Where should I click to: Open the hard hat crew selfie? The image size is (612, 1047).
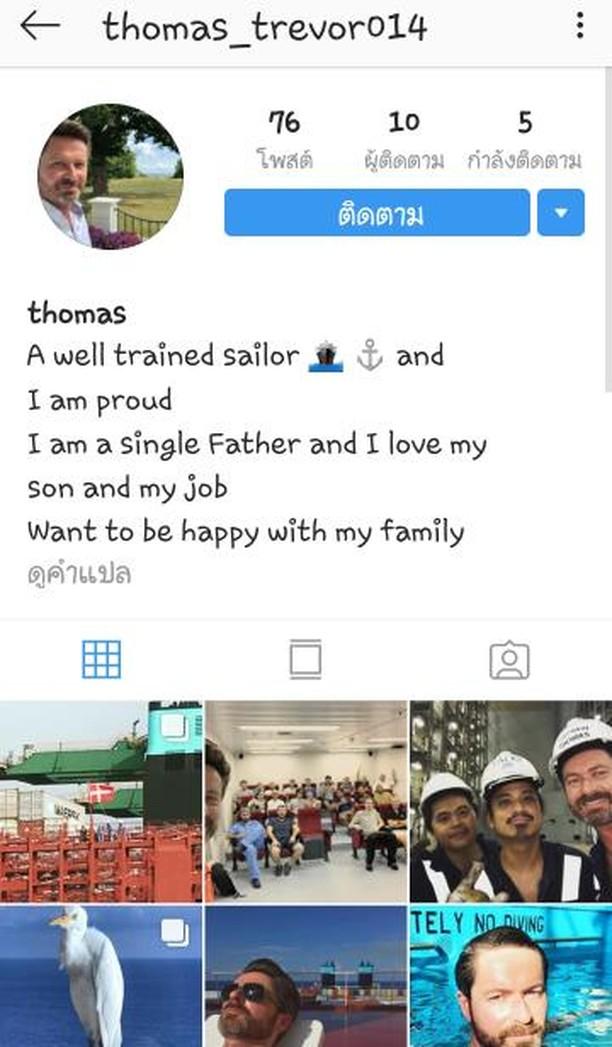coord(511,801)
